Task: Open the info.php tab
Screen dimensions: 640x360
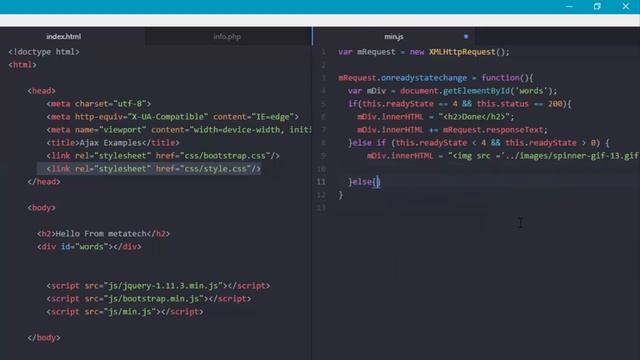Action: click(227, 36)
